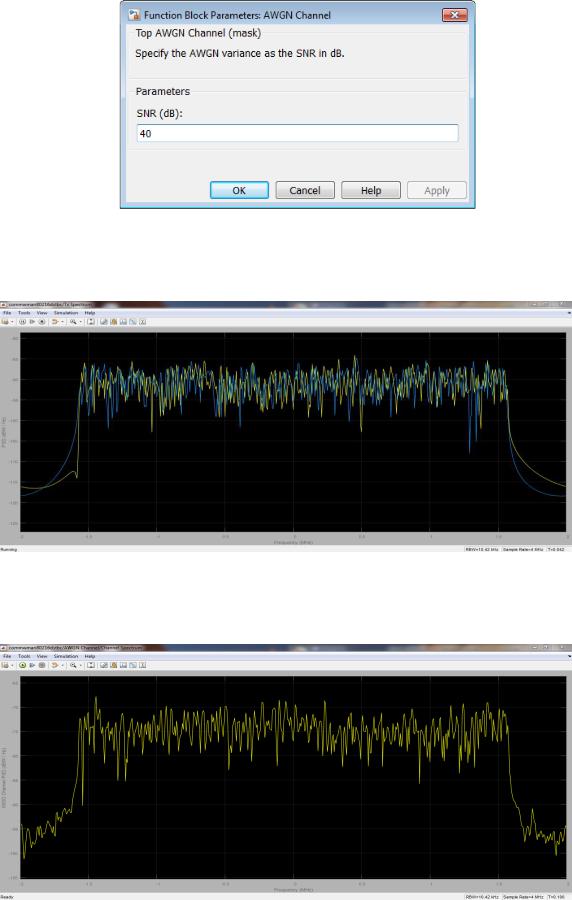Stop the simulation in Tx Spectrum toolbar
The width and height of the screenshot is (572, 900).
42,322
